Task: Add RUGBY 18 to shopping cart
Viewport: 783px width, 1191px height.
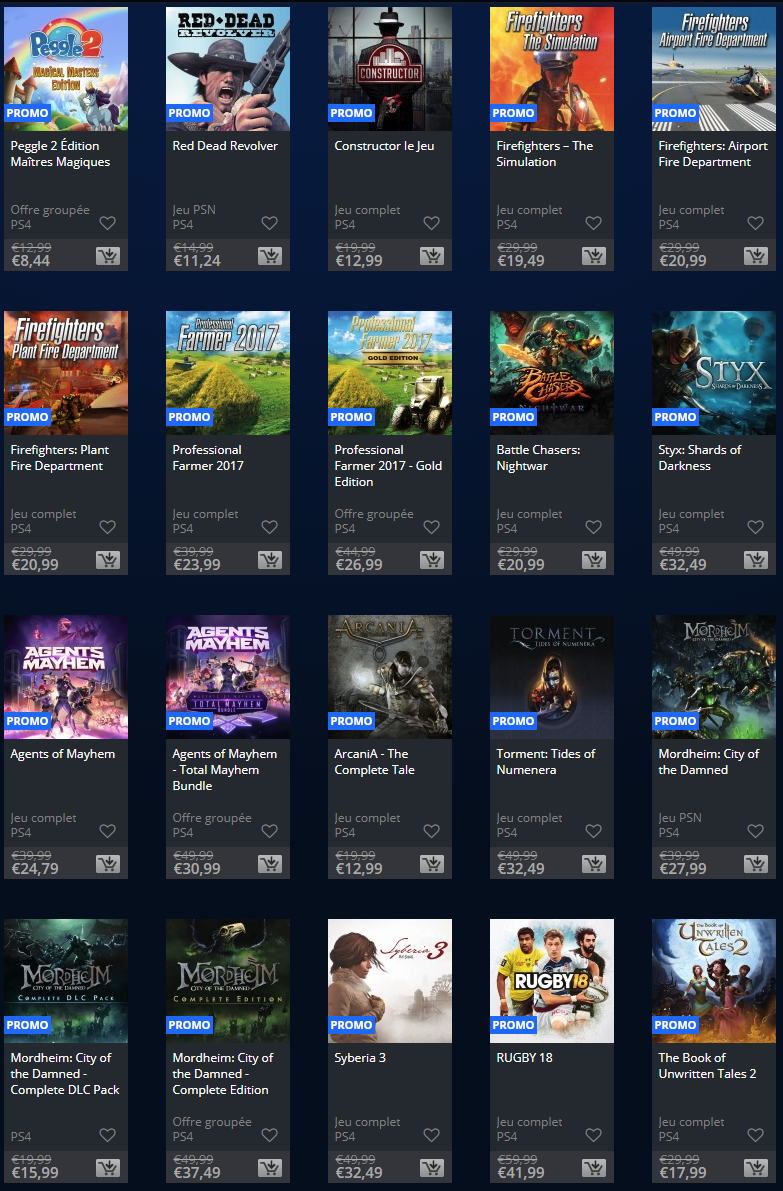Action: [593, 1168]
